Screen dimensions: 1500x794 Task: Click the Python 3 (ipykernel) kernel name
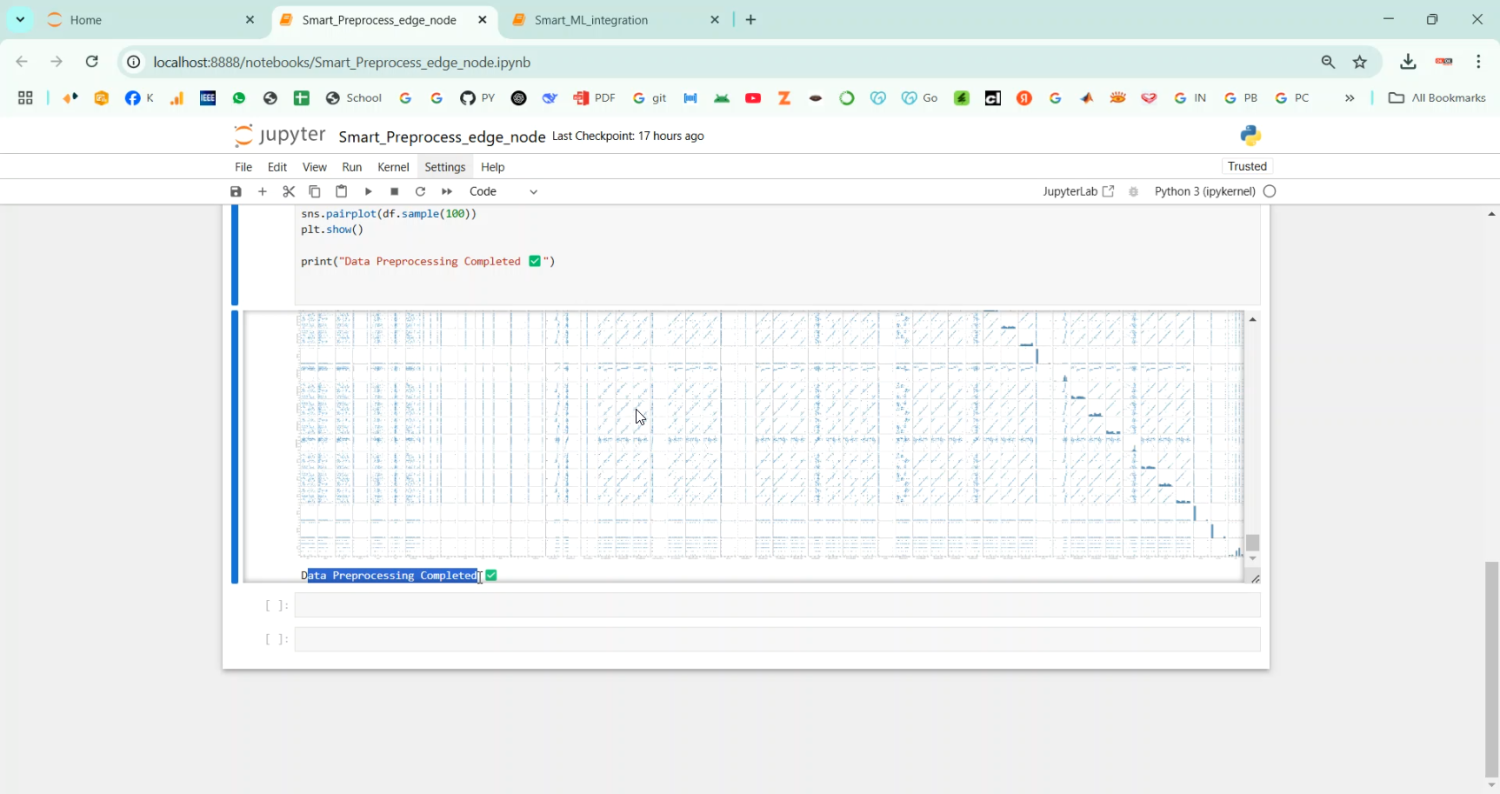(x=1204, y=191)
